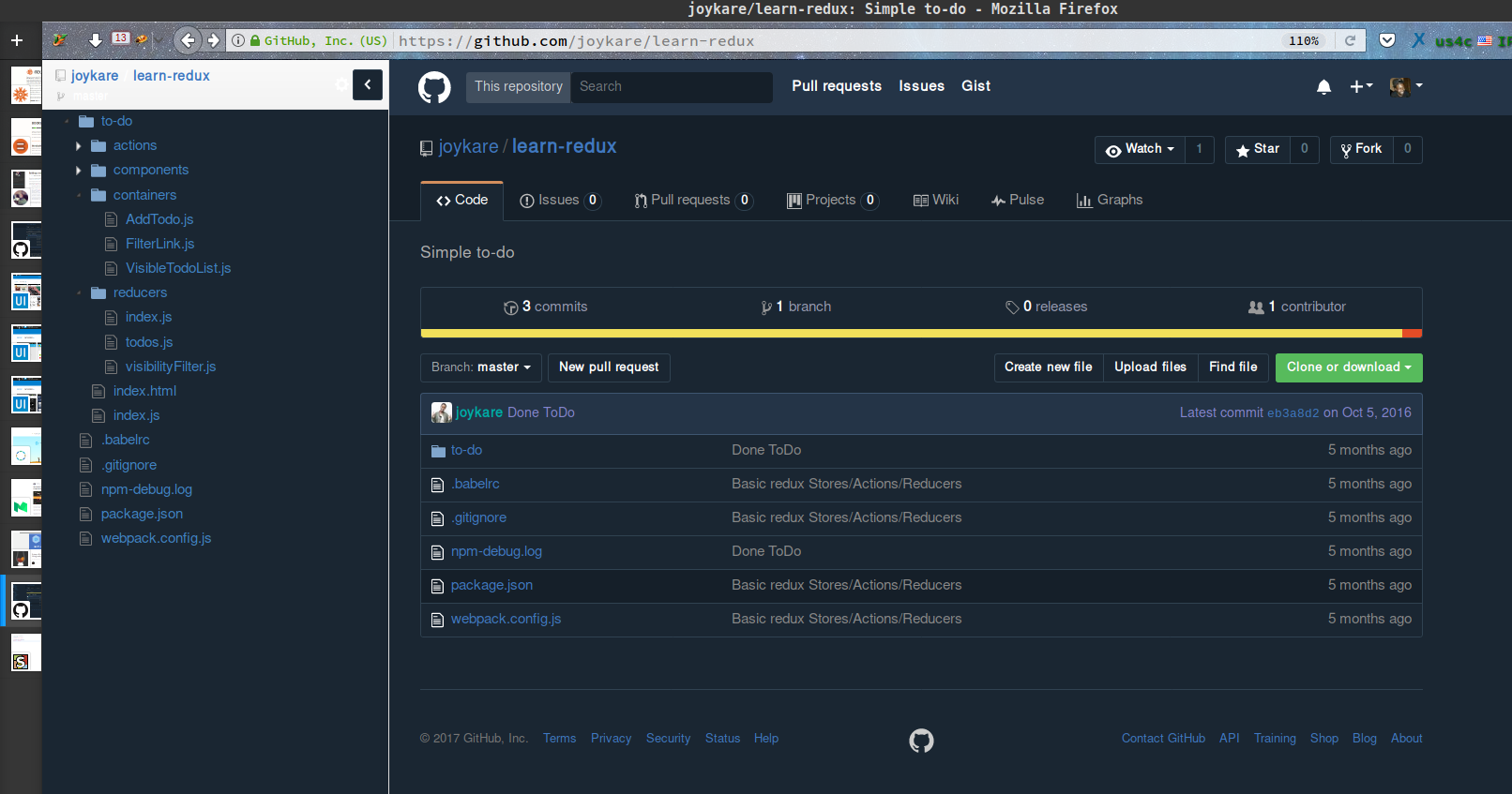Open index.html in the sidebar tree
The image size is (1512, 794).
tap(144, 391)
